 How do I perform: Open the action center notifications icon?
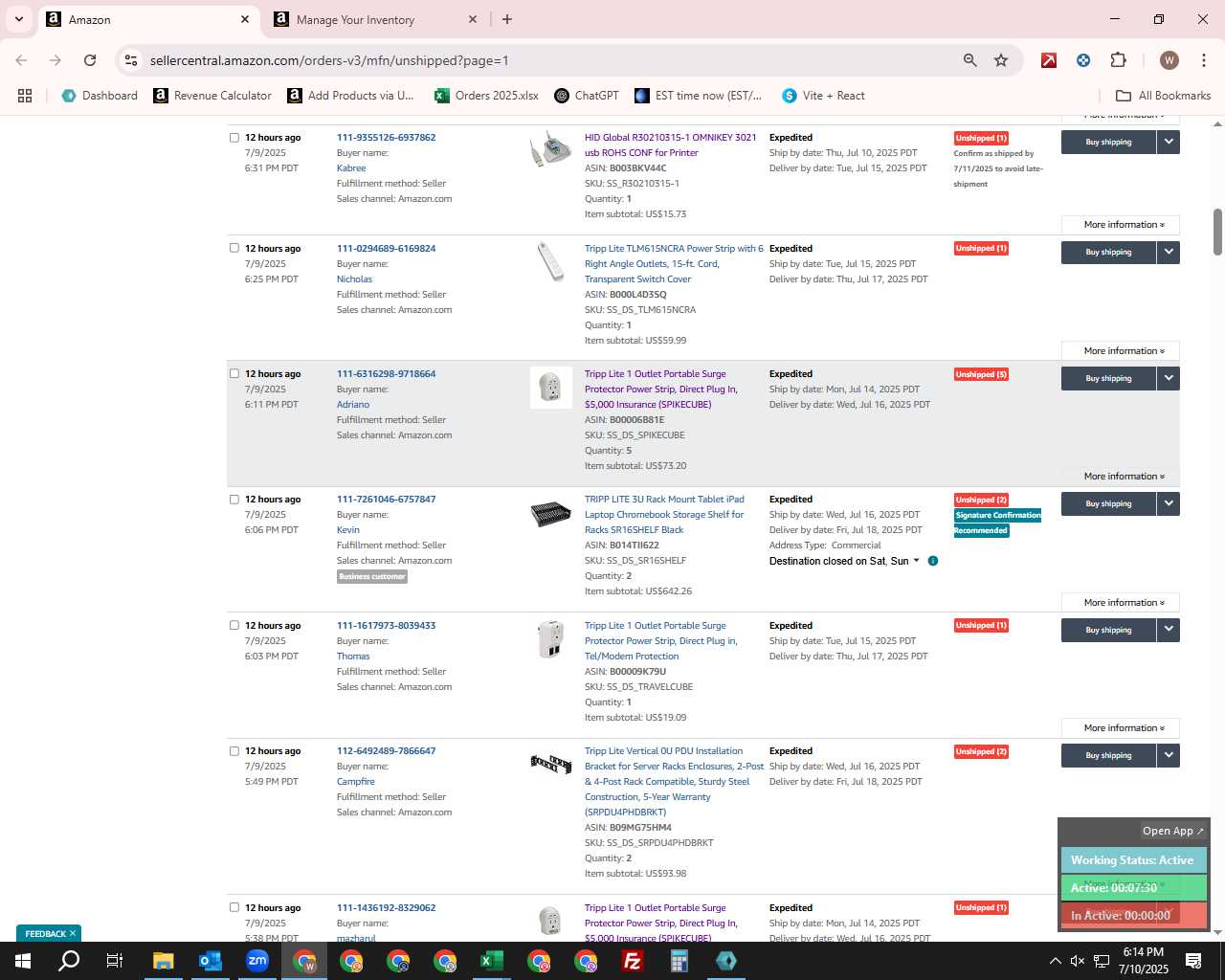[x=1193, y=961]
